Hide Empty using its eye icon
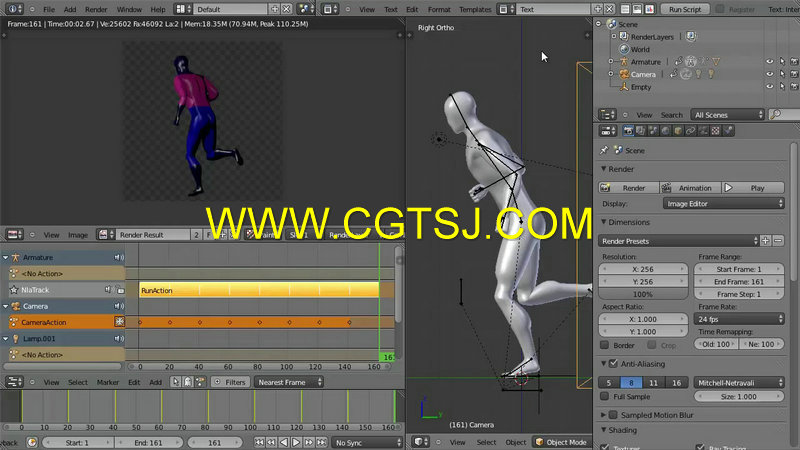Screen dimensions: 800x450 [x=769, y=87]
